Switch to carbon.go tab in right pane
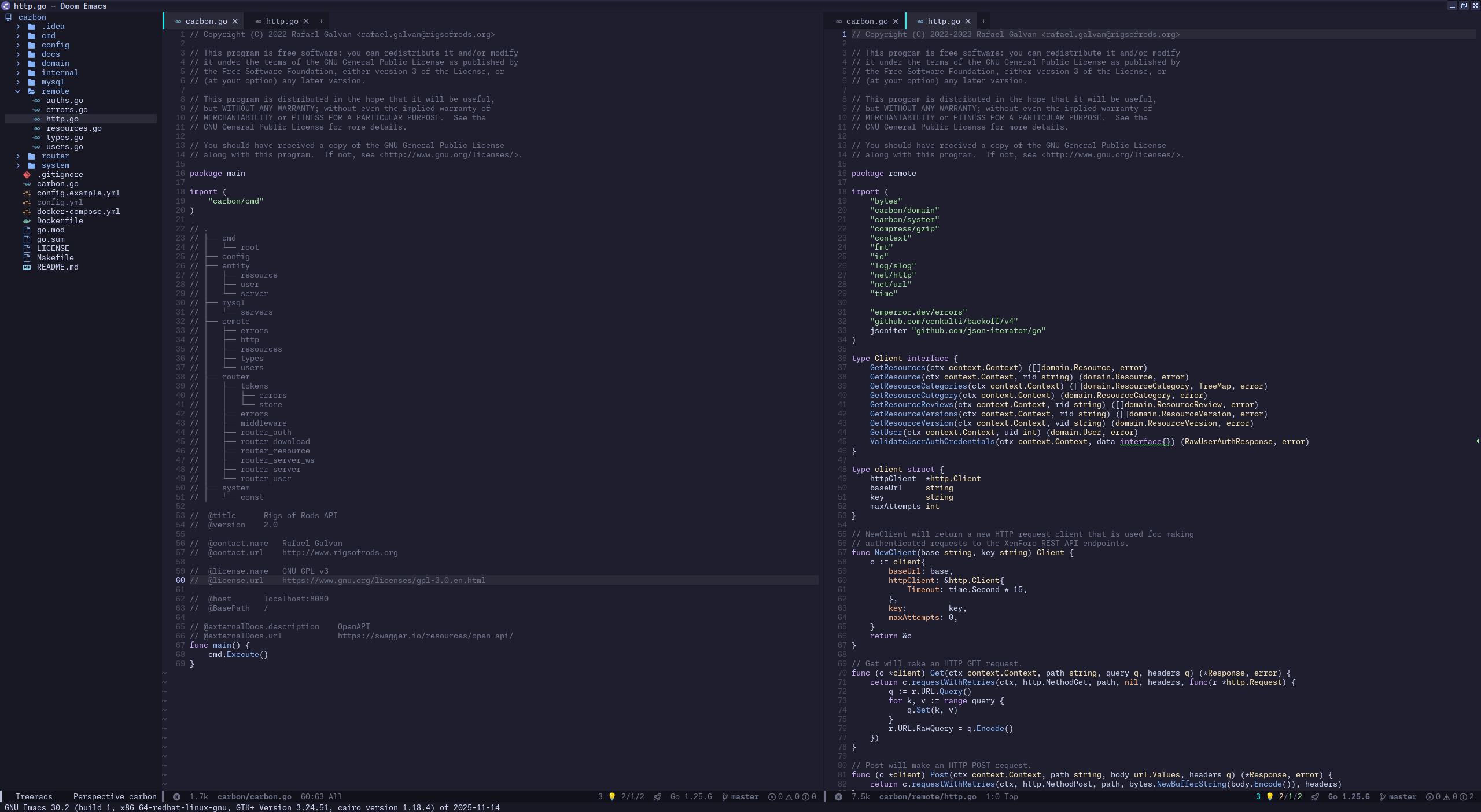 pos(866,21)
